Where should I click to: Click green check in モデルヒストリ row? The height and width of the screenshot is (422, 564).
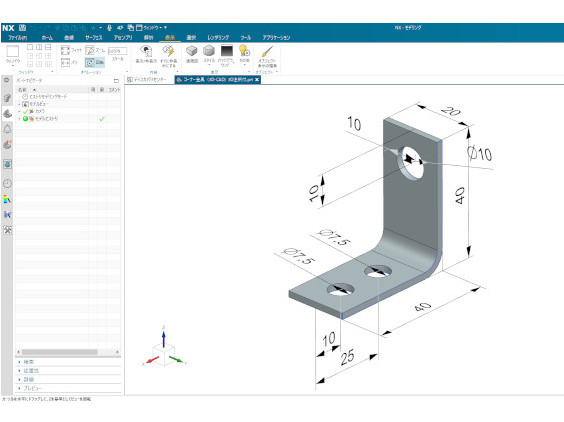pos(102,119)
